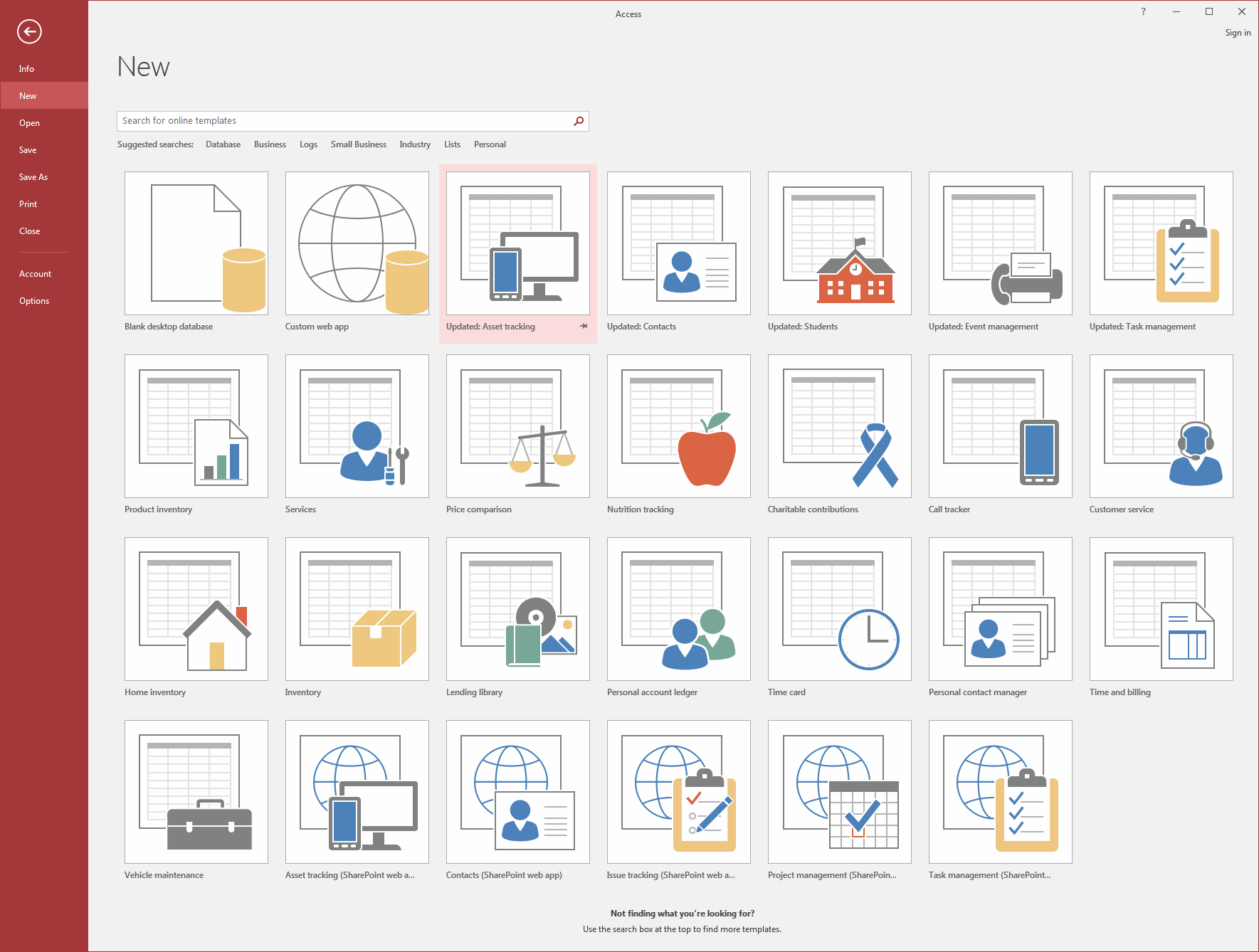Select the Nutrition tracking template
The height and width of the screenshot is (952, 1259).
(678, 426)
